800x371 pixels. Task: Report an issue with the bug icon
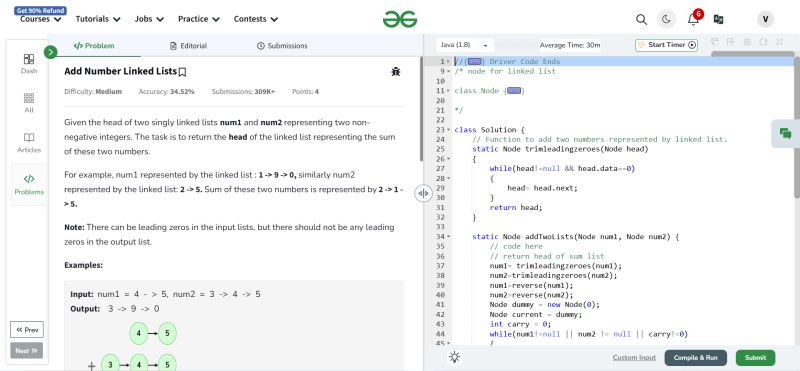[x=395, y=72]
